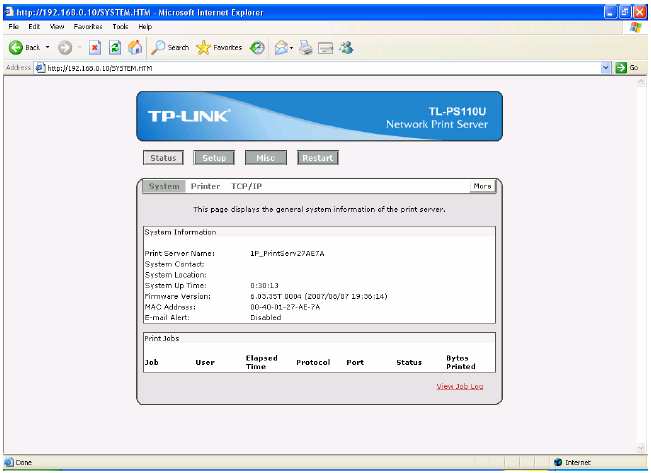
Task: Click the Back arrow icon
Action: point(16,47)
